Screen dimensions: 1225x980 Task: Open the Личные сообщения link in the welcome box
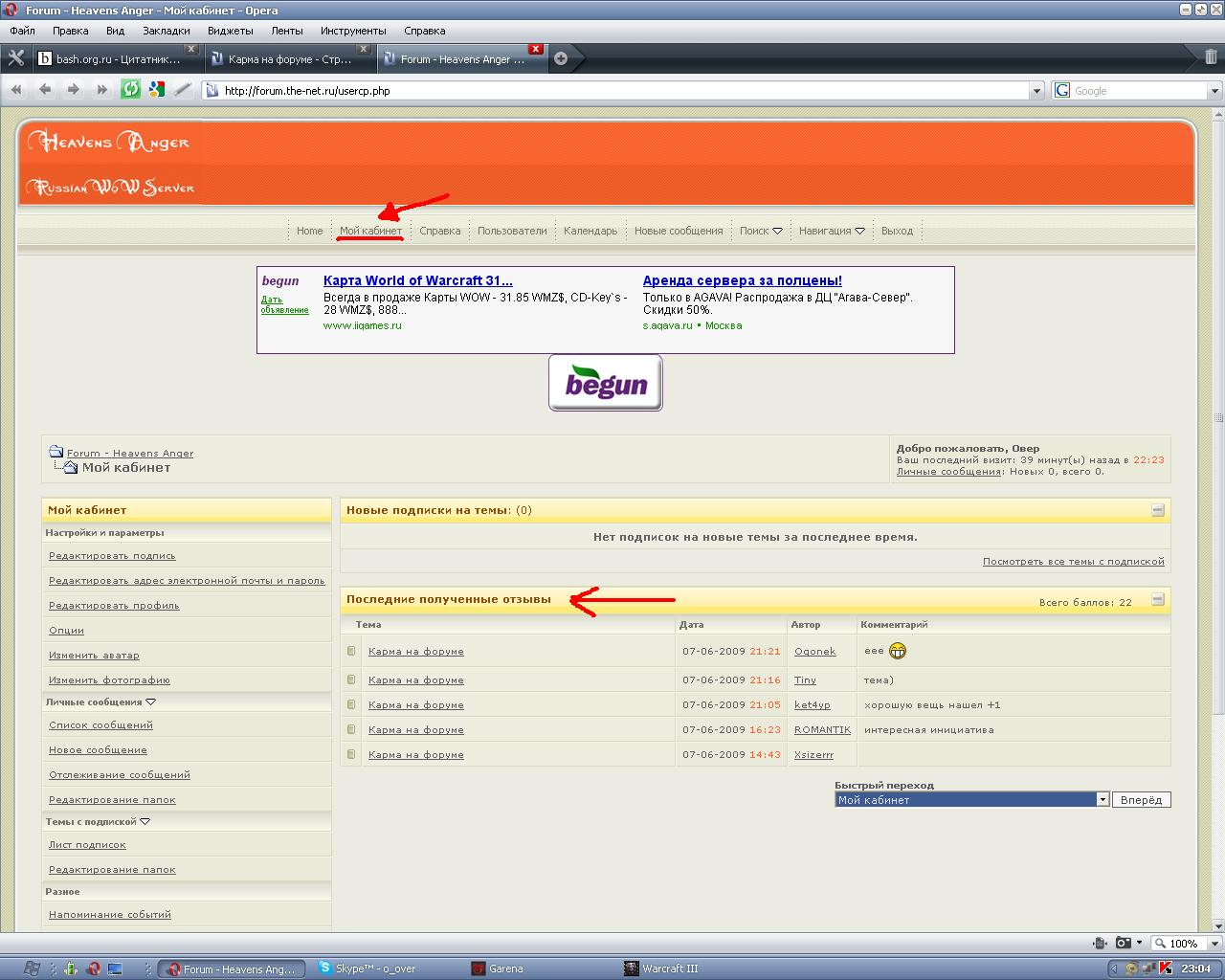click(948, 472)
